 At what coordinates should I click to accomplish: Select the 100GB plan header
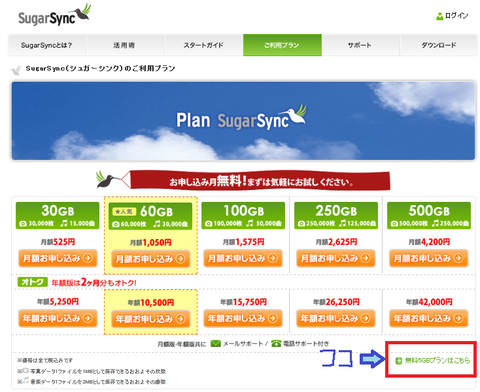(243, 215)
